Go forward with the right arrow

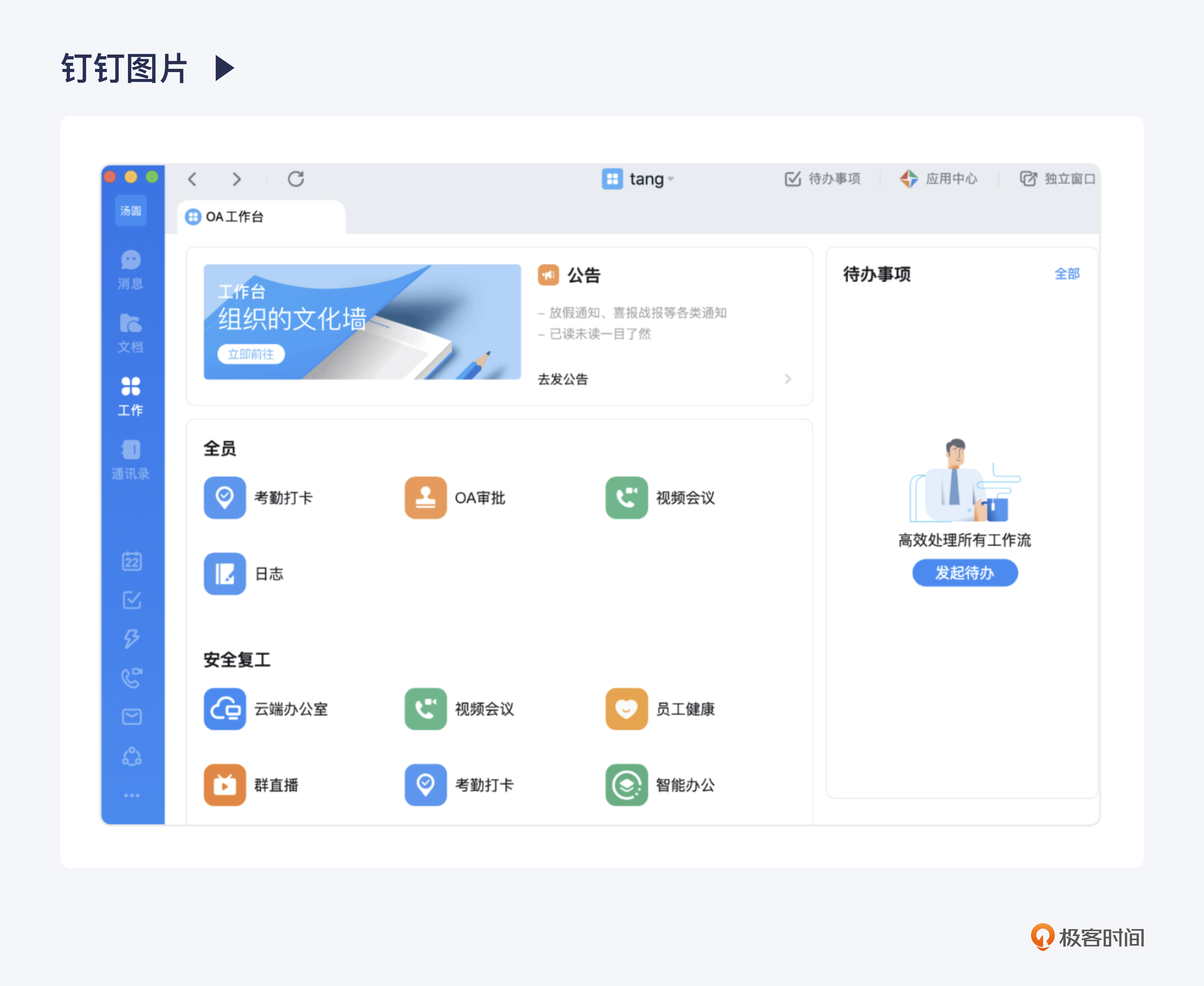click(x=237, y=179)
